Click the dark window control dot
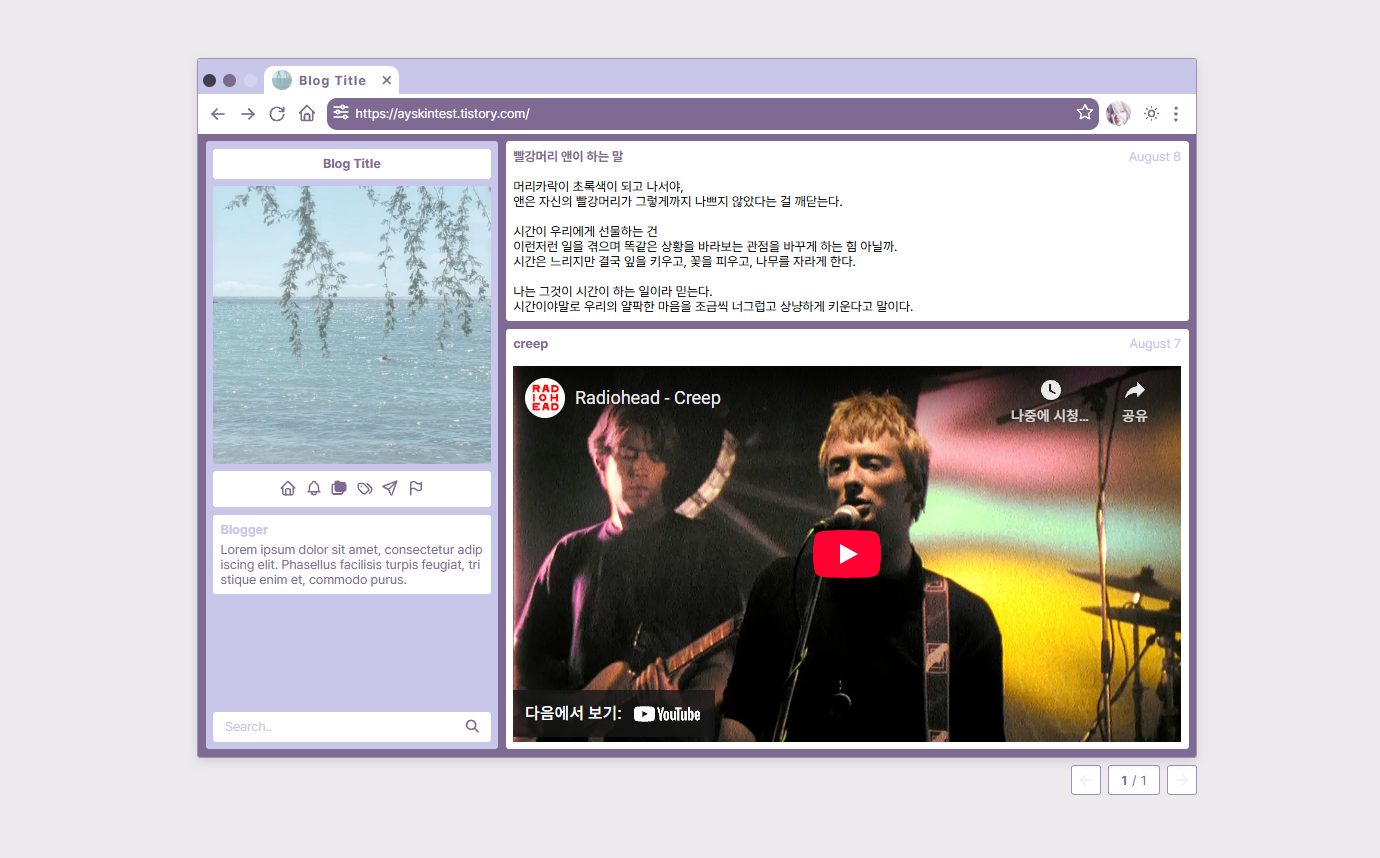Image resolution: width=1380 pixels, height=858 pixels. (210, 80)
